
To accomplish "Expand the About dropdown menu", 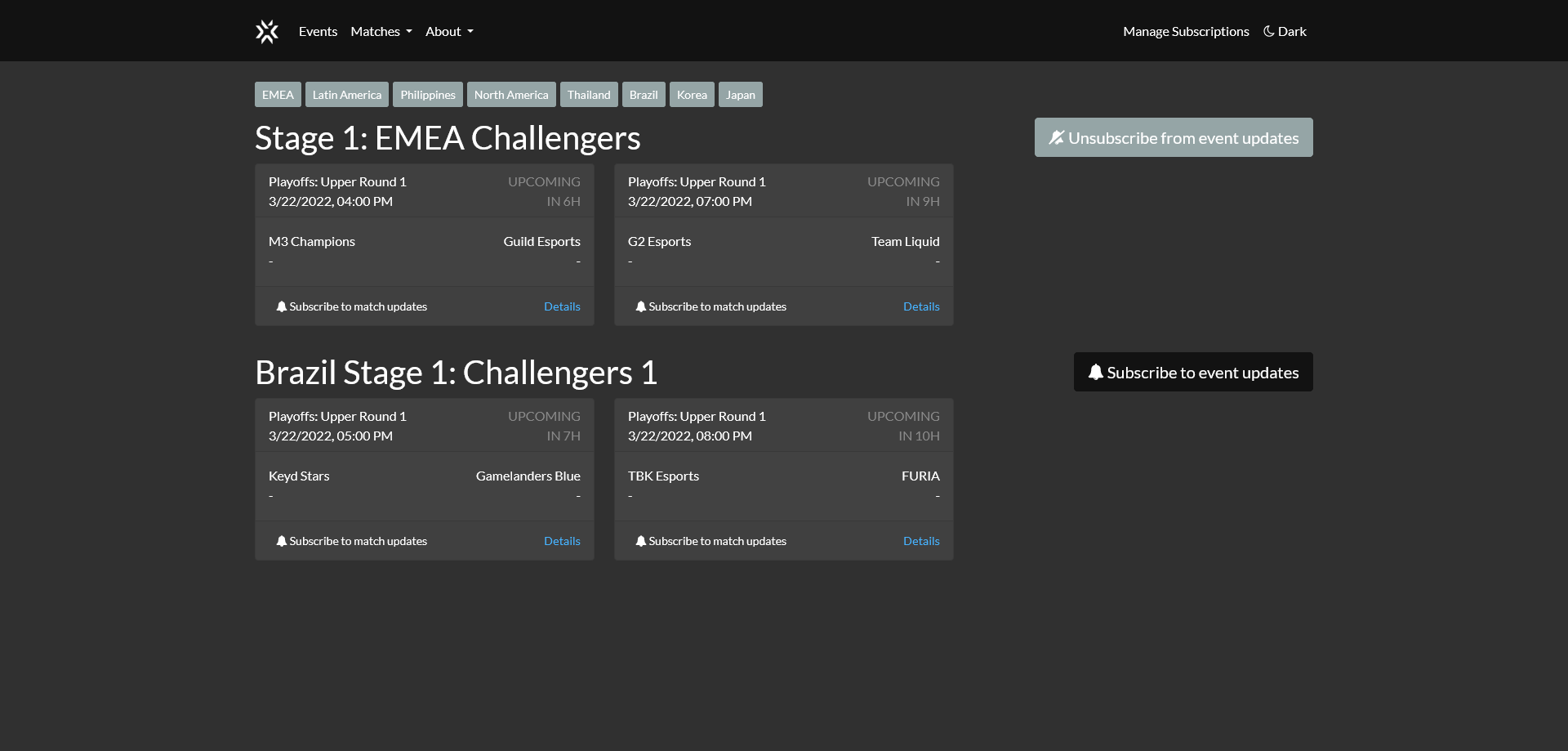I will point(449,31).
